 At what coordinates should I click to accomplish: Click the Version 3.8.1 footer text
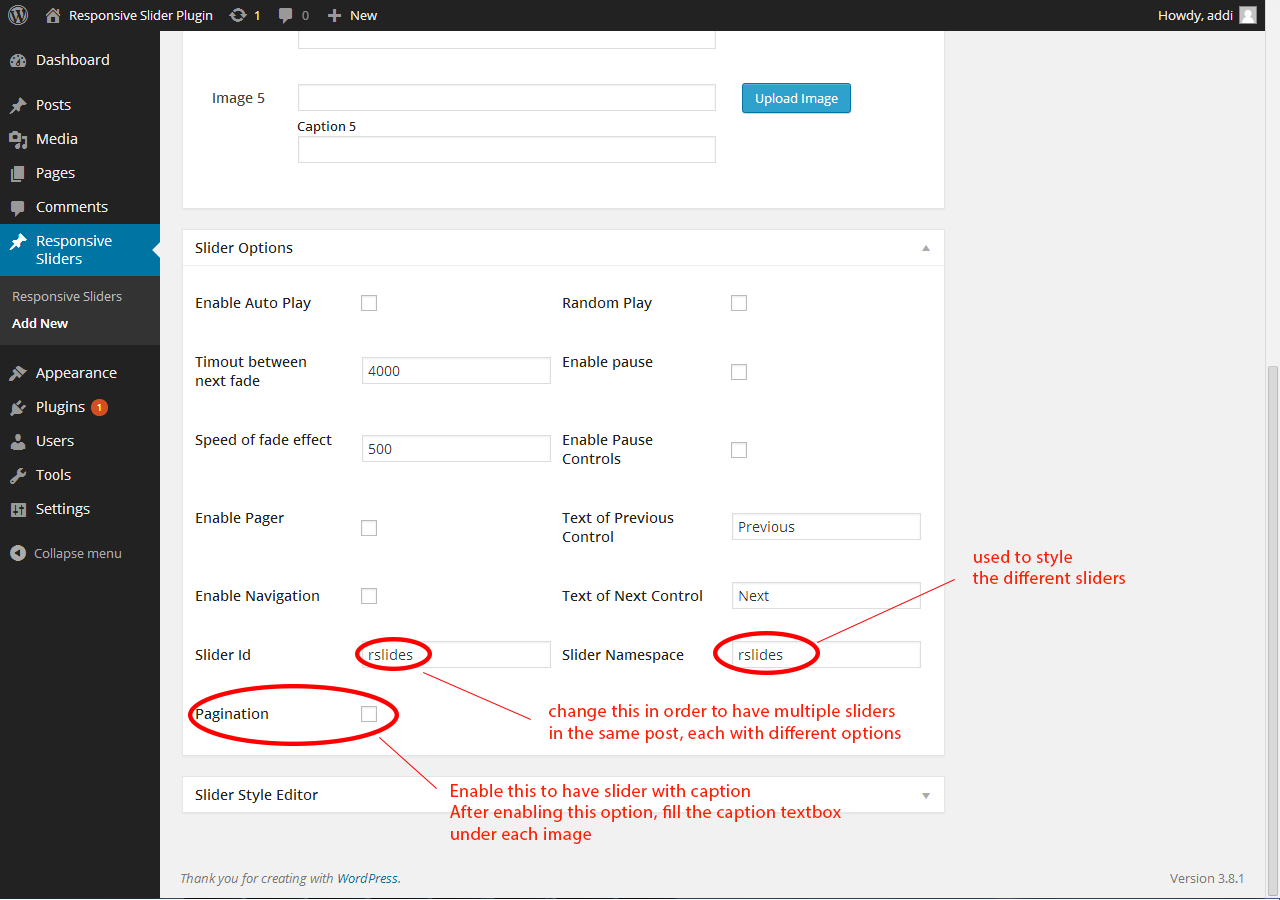(x=1207, y=878)
